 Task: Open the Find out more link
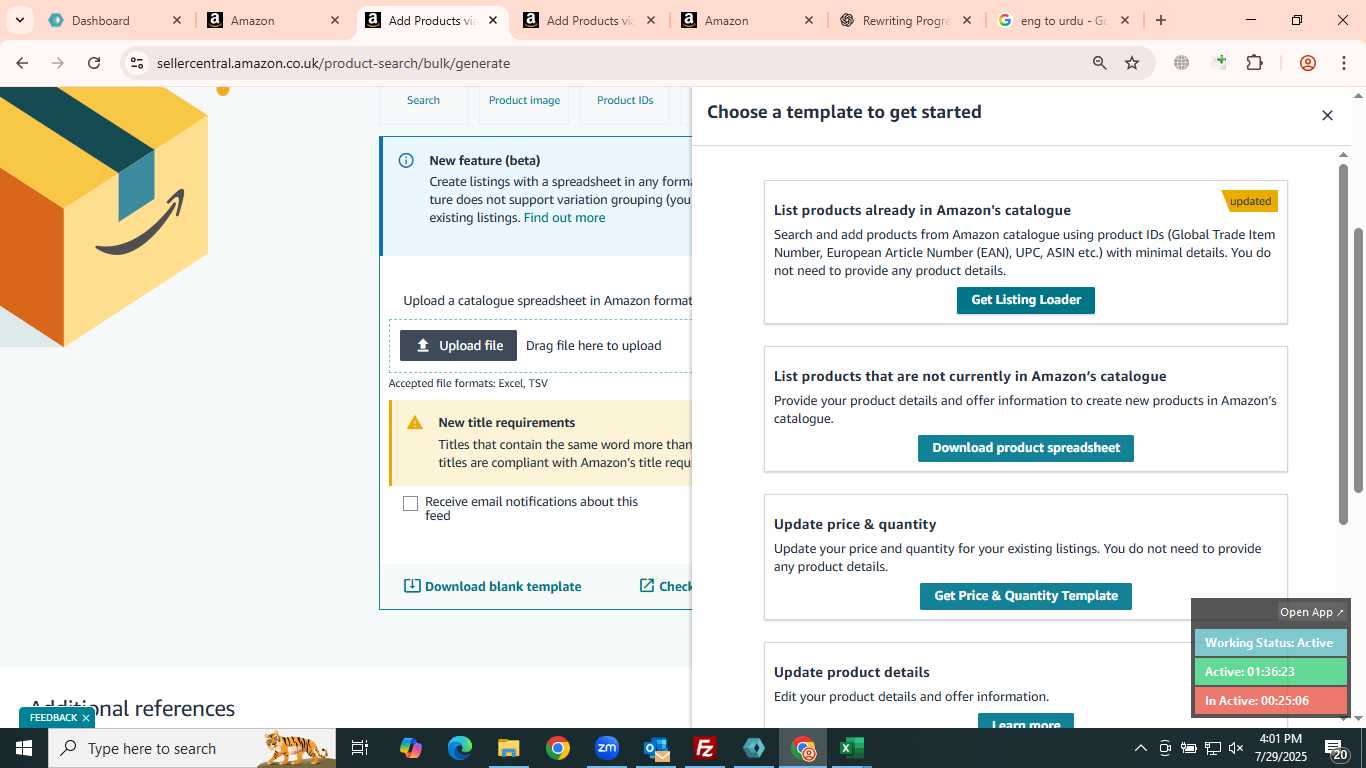point(564,218)
